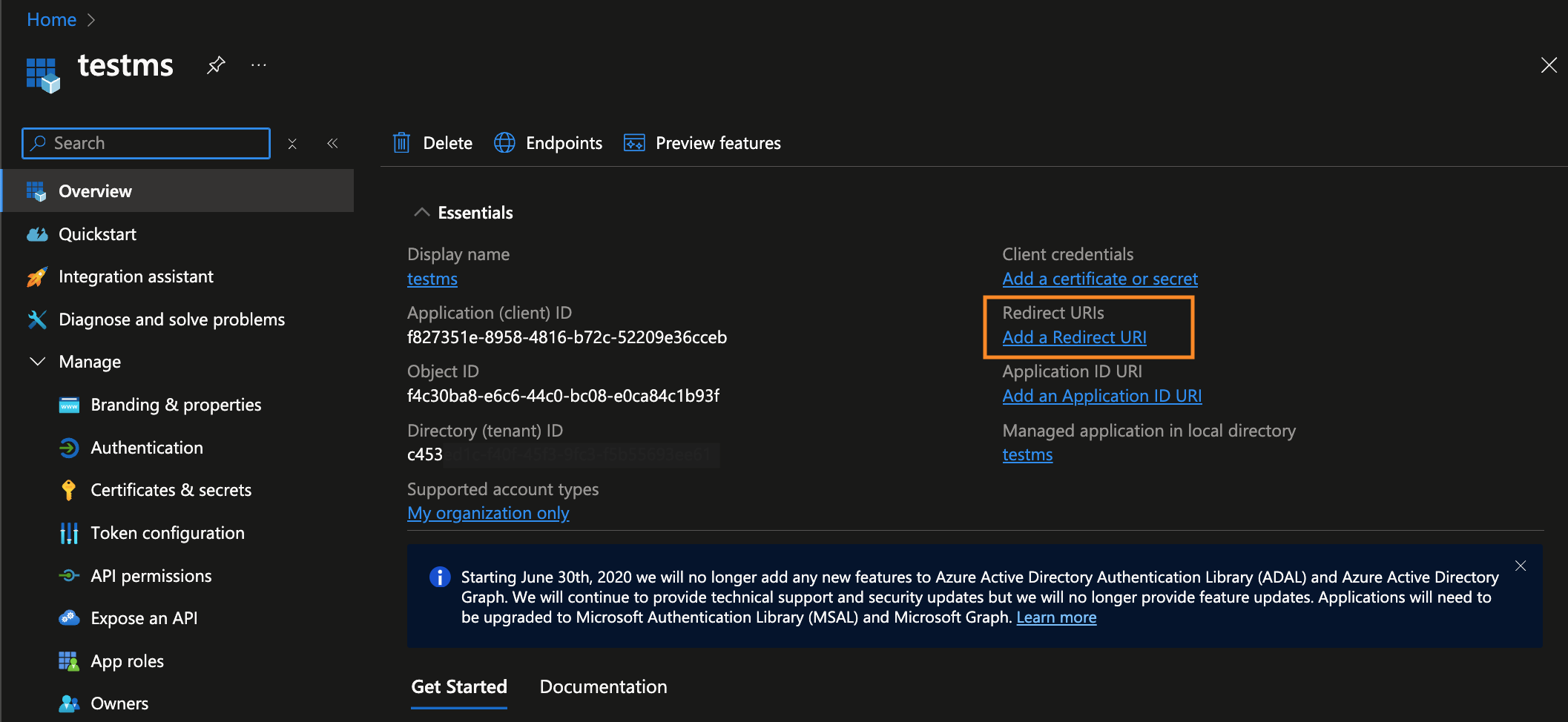
Task: Click the Authentication arrow icon
Action: coord(69,448)
